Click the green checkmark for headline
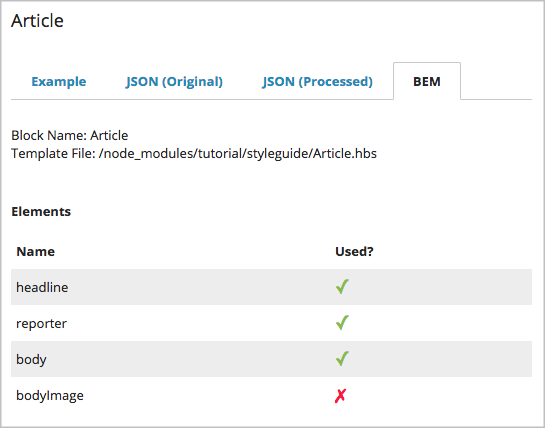 pyautogui.click(x=342, y=287)
